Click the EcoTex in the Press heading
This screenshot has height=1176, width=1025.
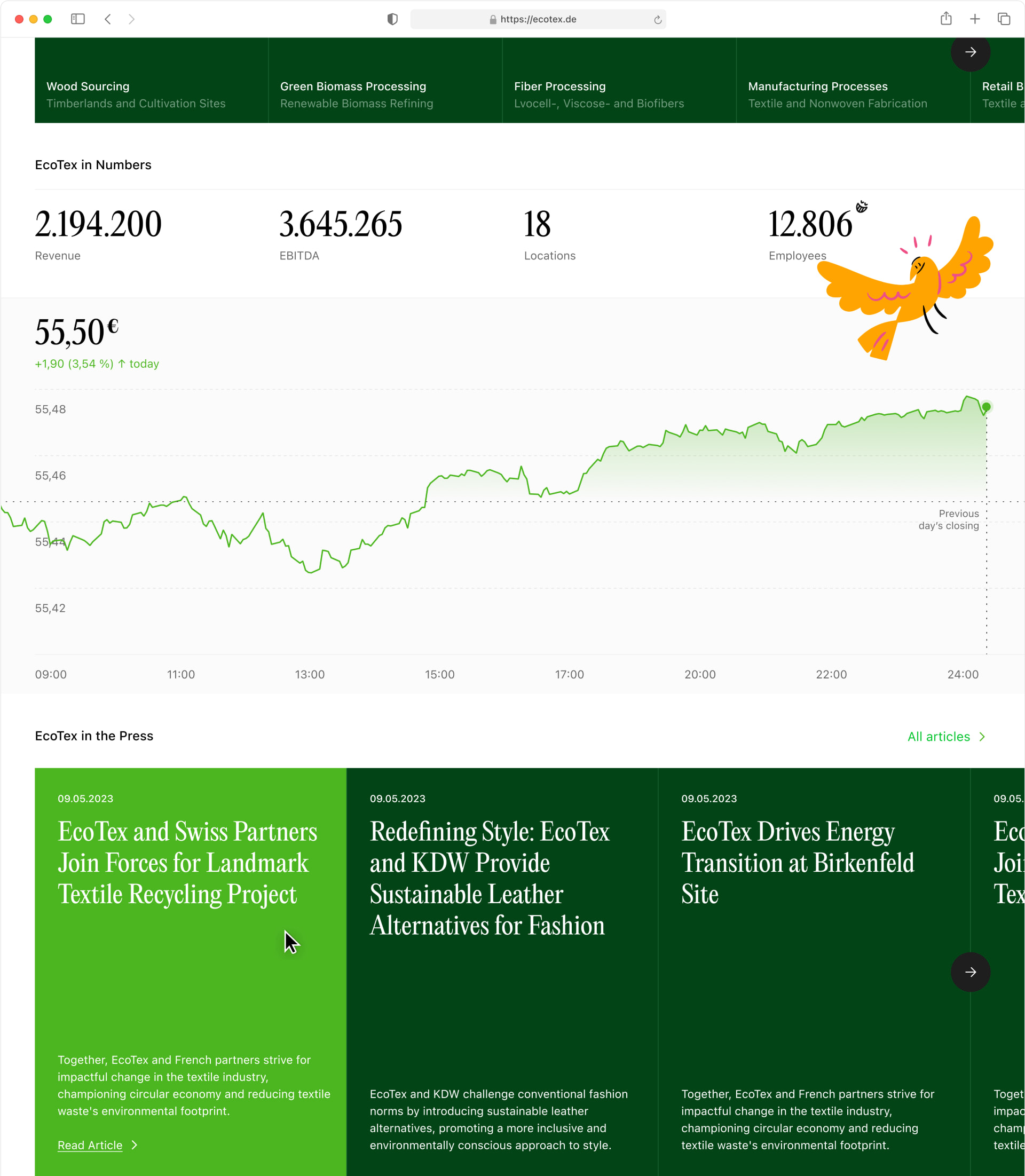(x=94, y=736)
